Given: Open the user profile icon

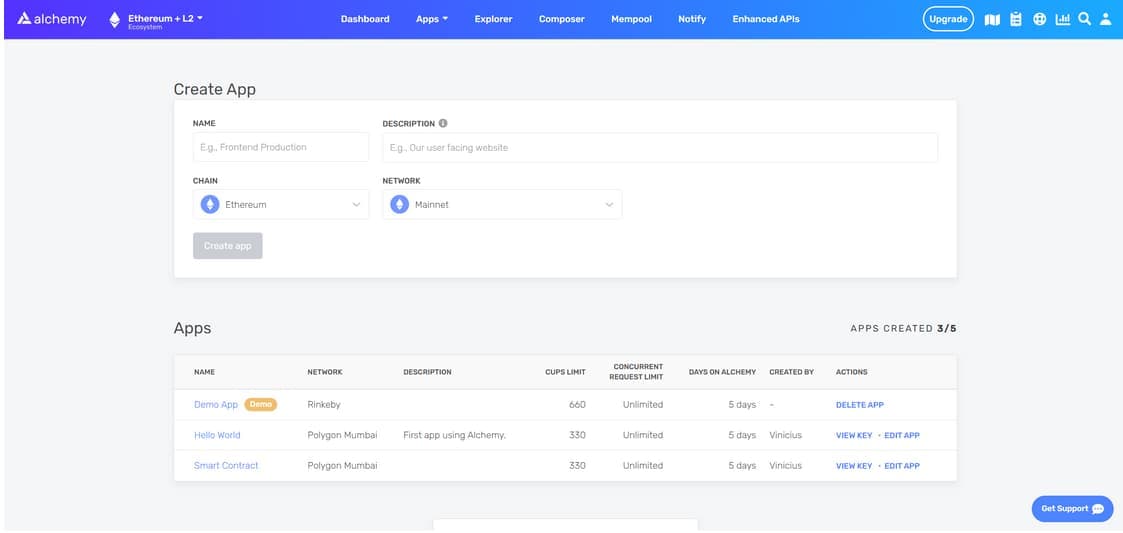Looking at the screenshot, I should pos(1106,19).
